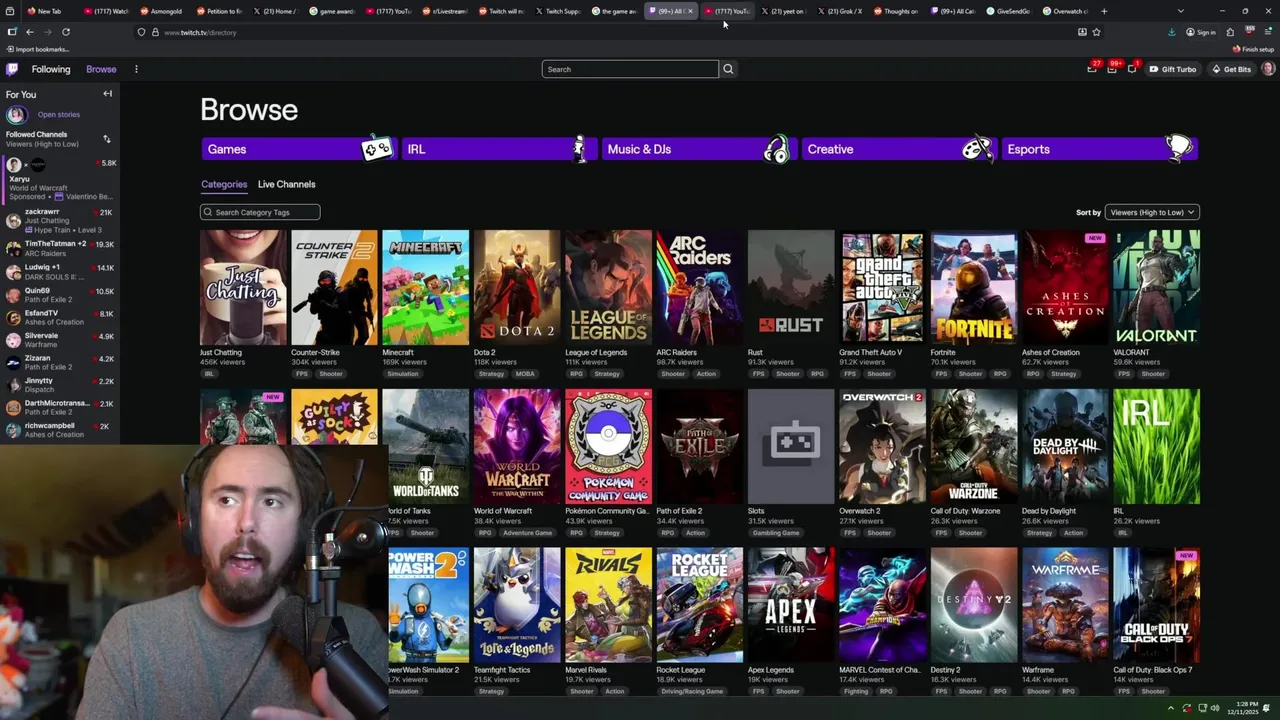Open the tab list dropdown chevron
This screenshot has width=1280, height=720.
(x=1180, y=11)
